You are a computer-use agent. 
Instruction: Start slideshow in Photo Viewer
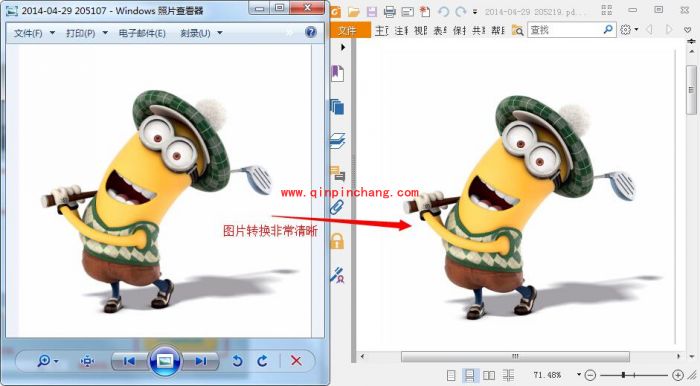(x=165, y=361)
